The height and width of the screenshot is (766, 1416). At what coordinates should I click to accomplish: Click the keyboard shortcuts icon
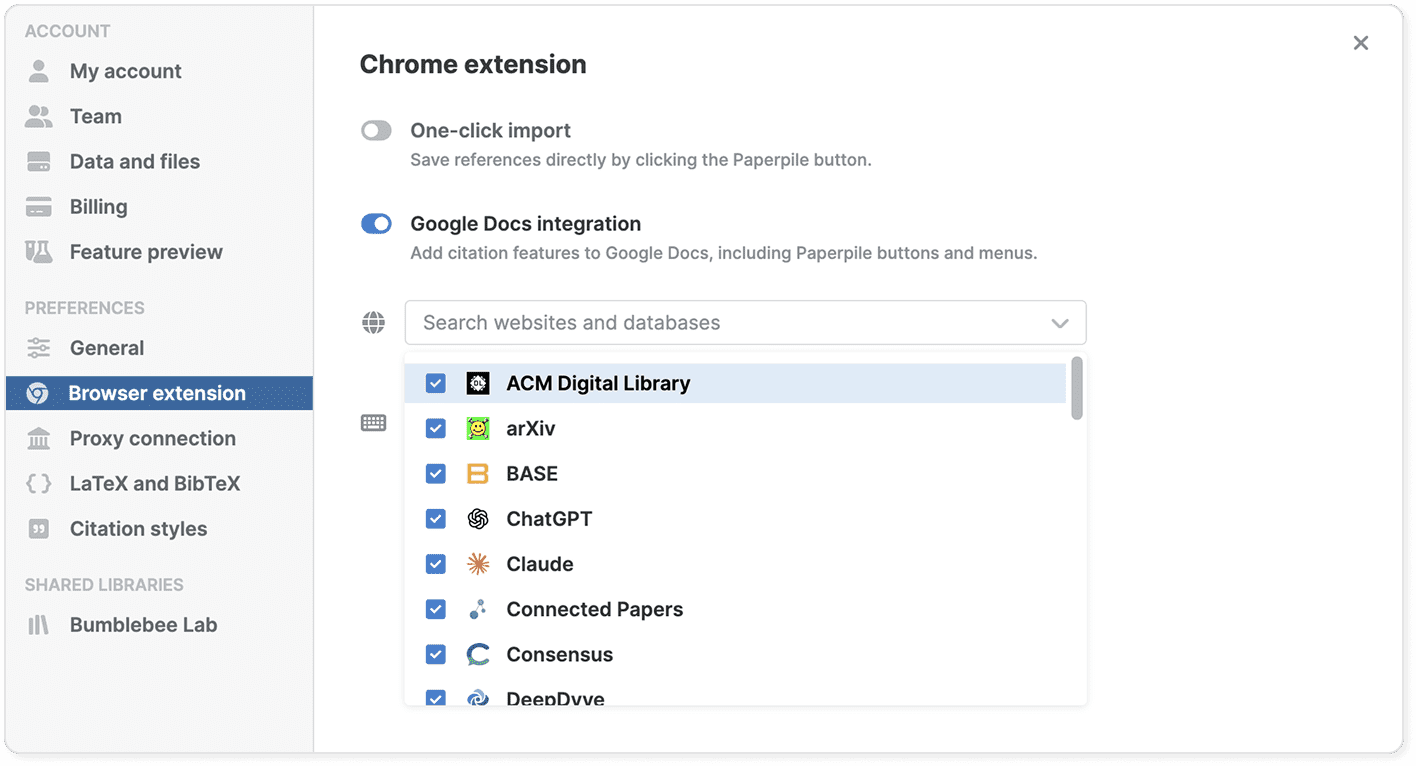point(373,423)
